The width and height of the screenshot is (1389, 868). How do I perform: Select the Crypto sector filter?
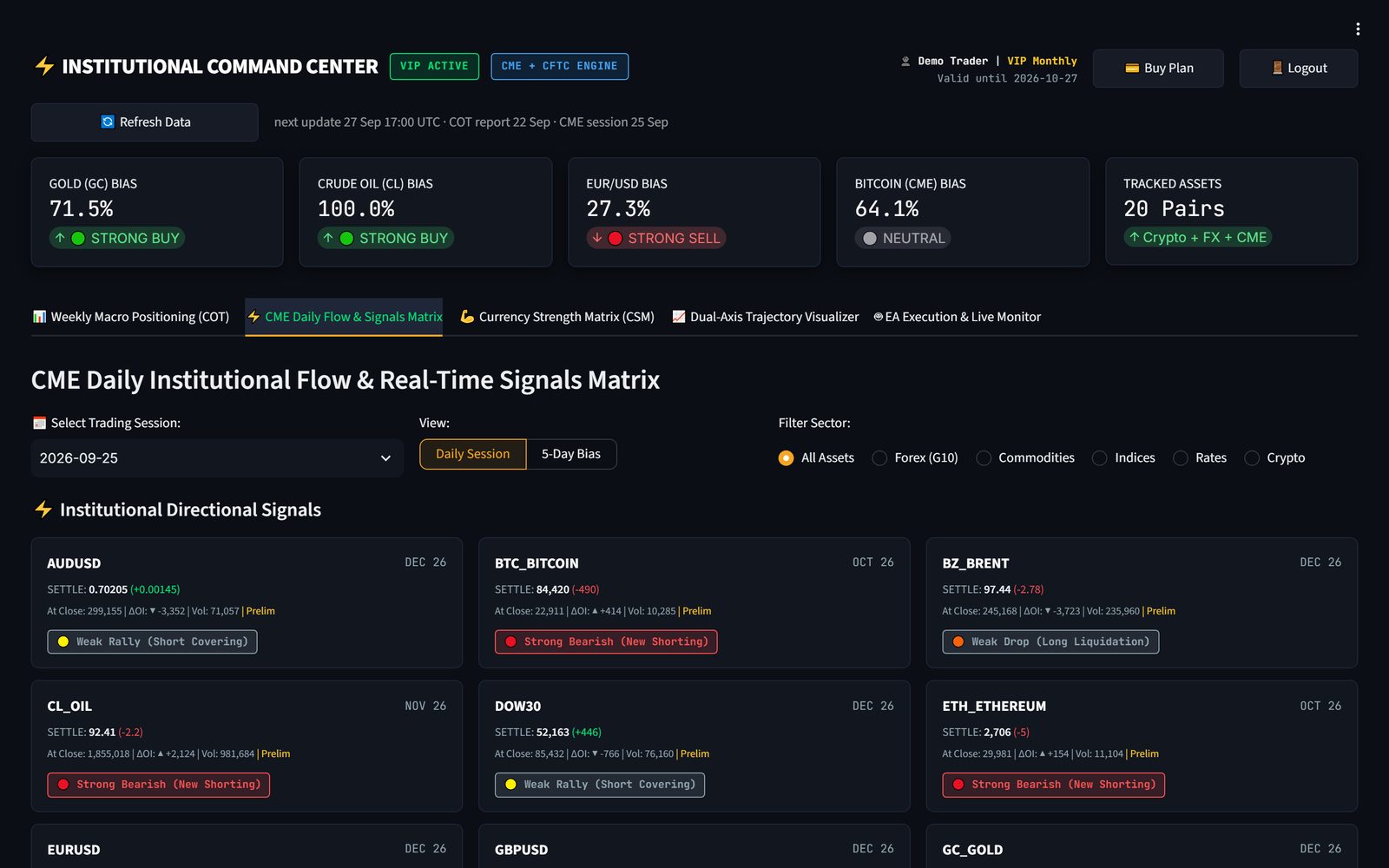click(1274, 457)
